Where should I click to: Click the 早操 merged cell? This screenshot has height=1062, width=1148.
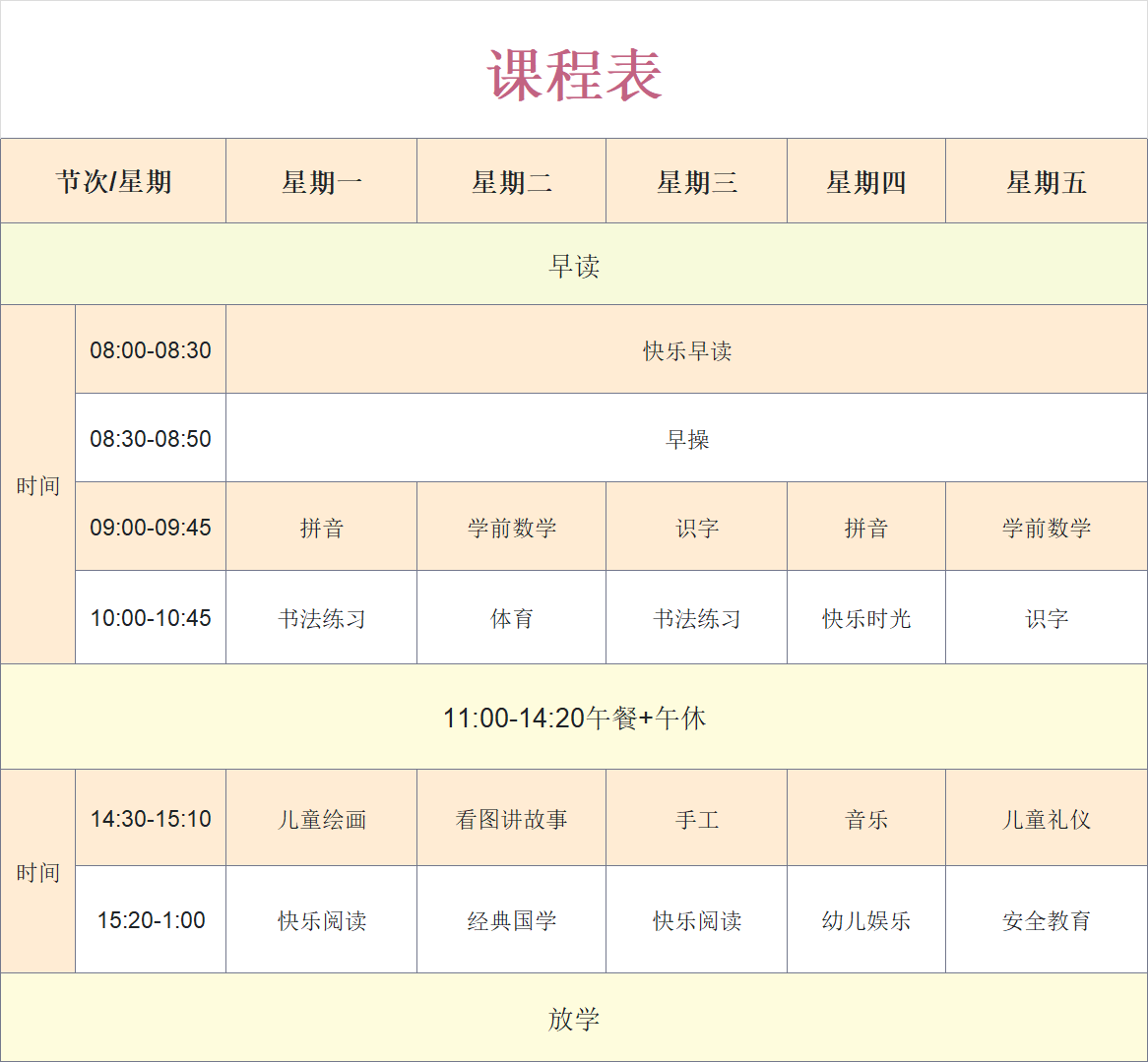[x=686, y=440]
